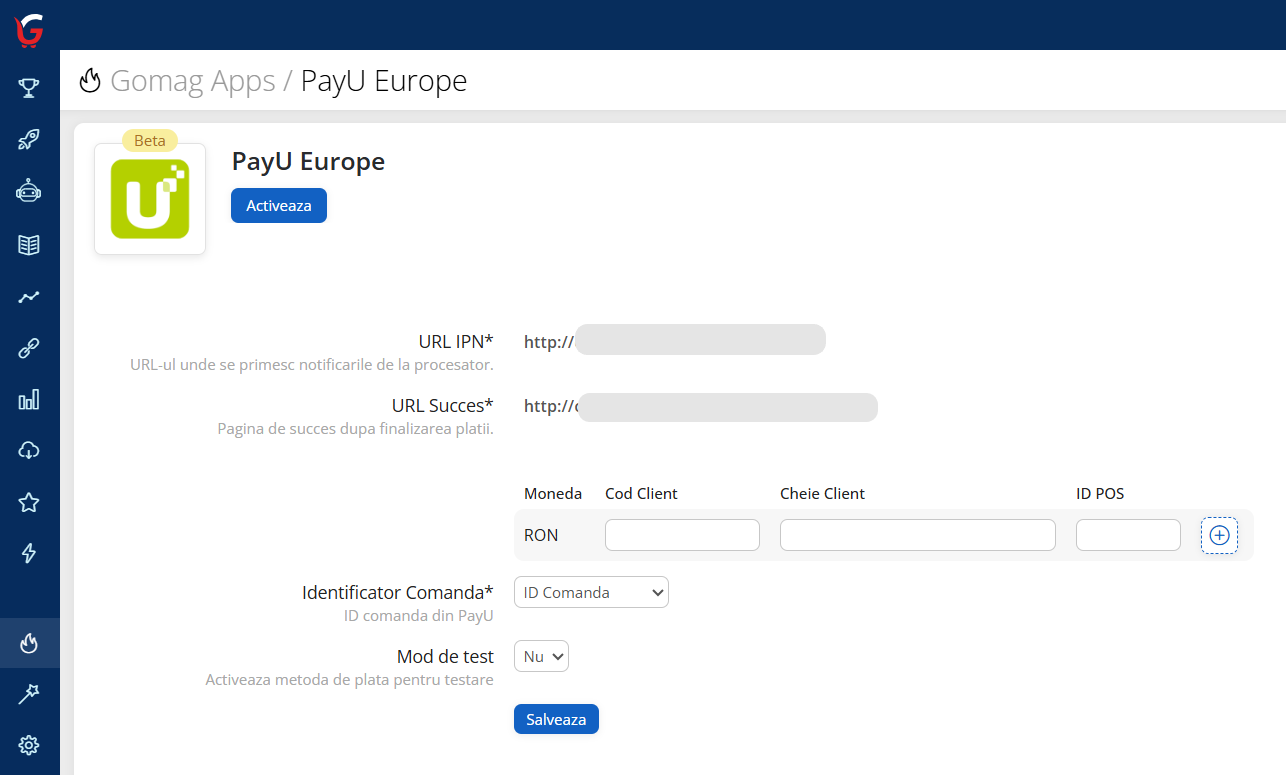1286x775 pixels.
Task: Click the plus button to add another currency row
Action: (1219, 535)
